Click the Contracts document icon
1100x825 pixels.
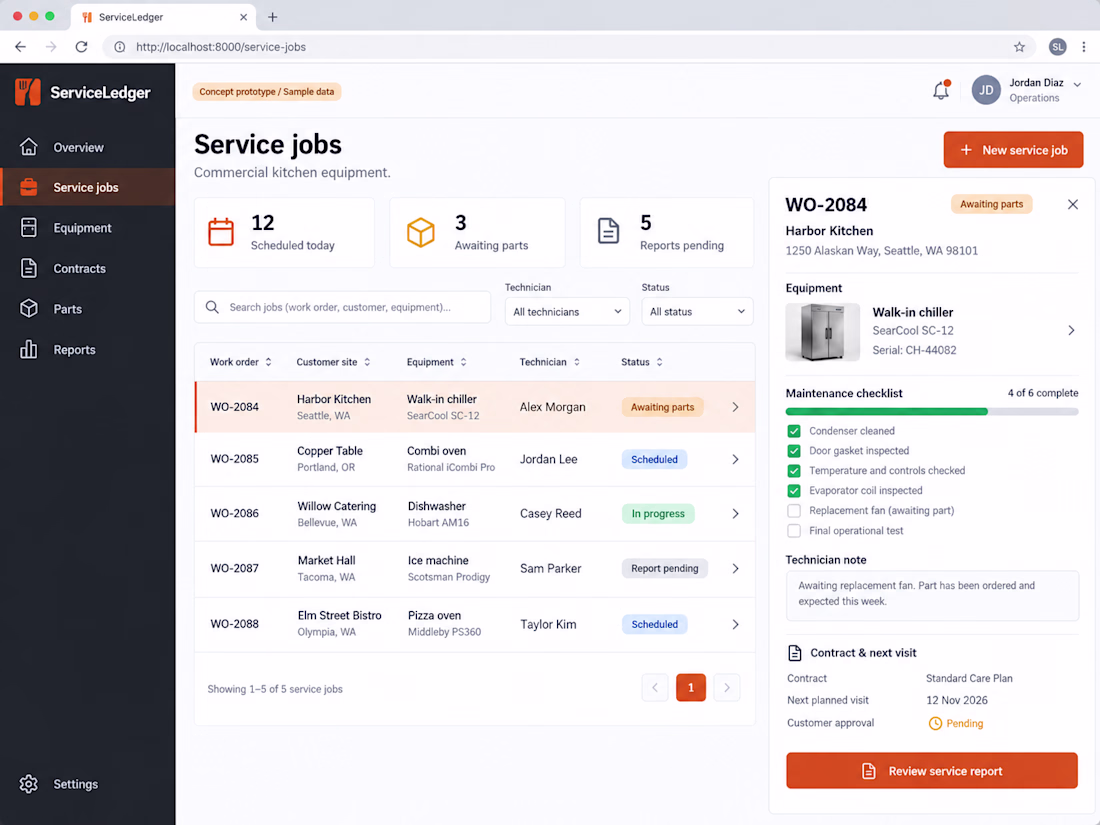click(x=29, y=268)
